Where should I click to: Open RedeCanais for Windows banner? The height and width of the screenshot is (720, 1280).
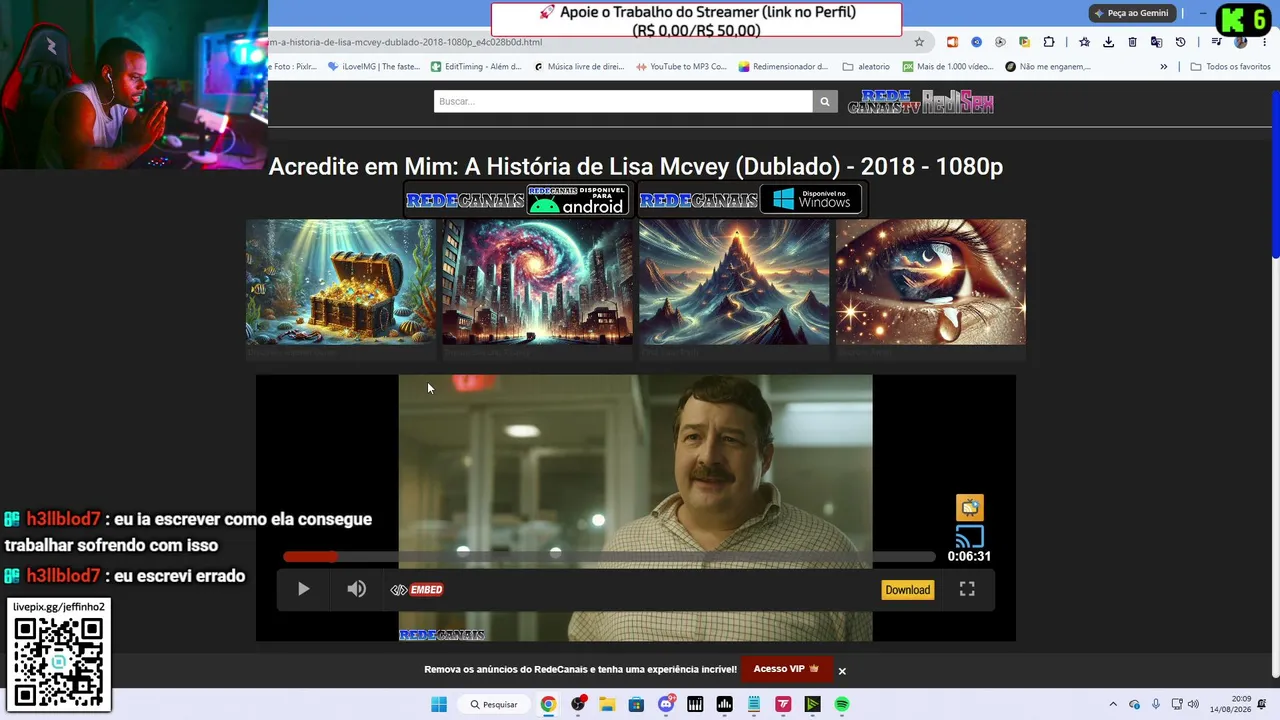[751, 200]
